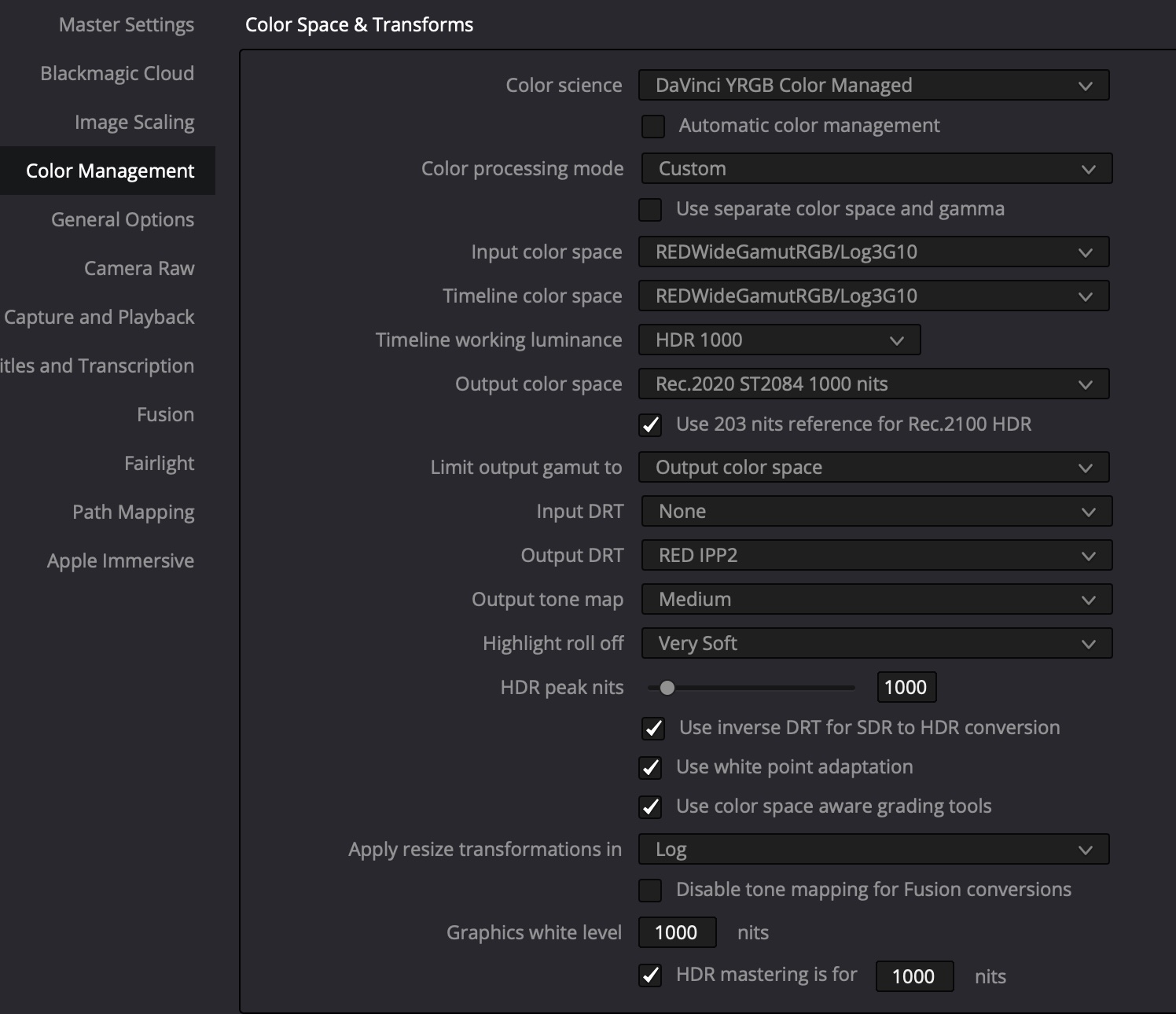
Task: Uncheck Use inverse DRT for SDR to HDR
Action: coord(653,728)
